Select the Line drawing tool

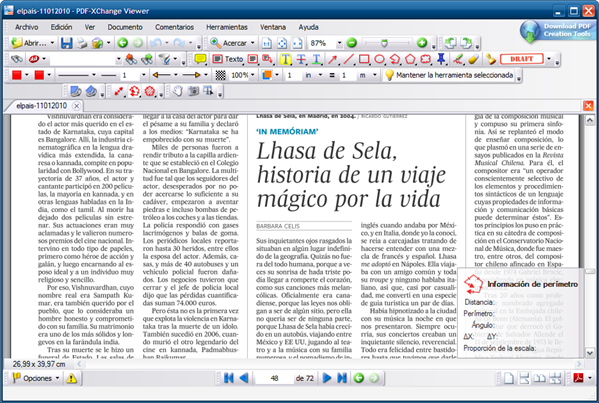[348, 59]
